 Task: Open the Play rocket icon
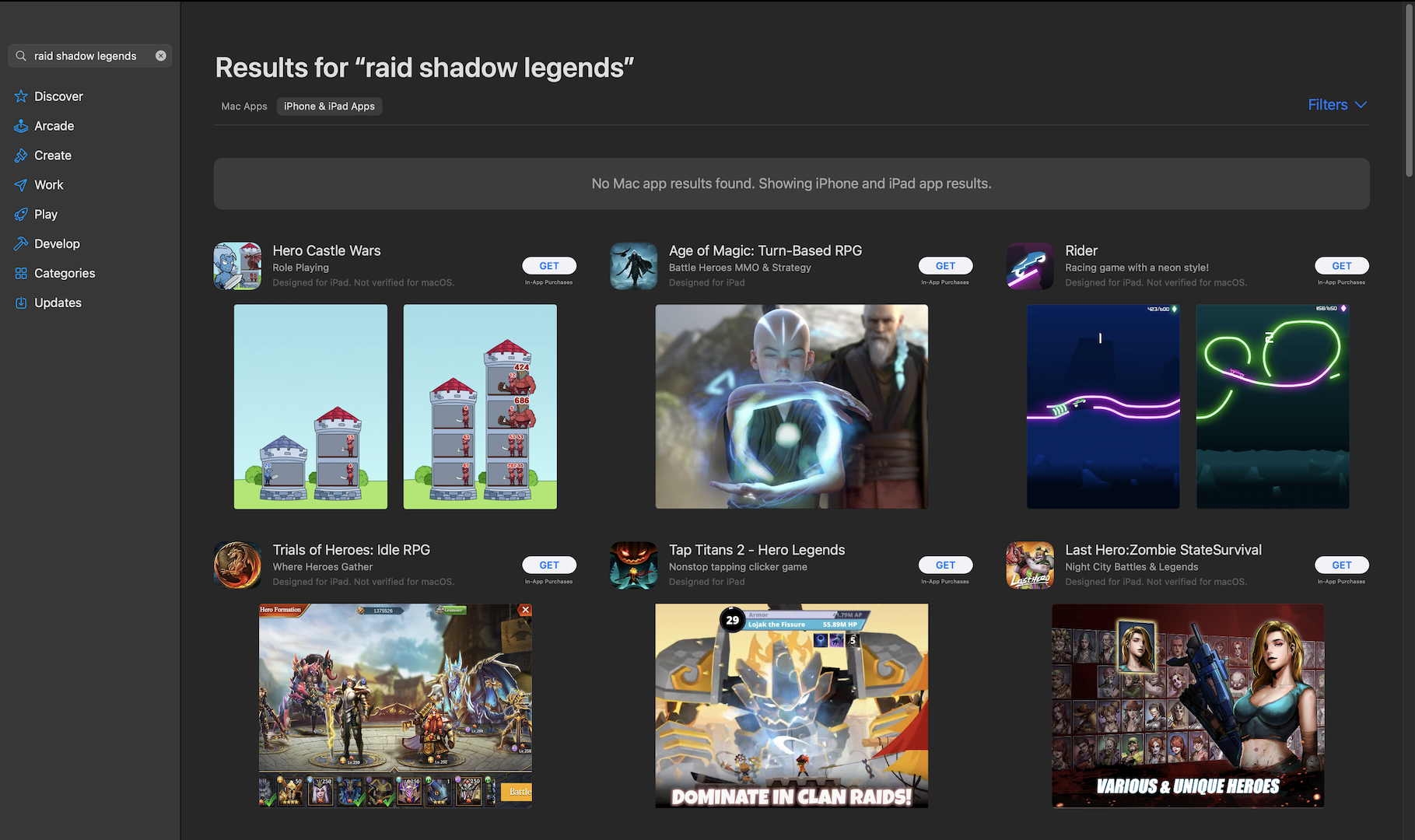(x=21, y=215)
